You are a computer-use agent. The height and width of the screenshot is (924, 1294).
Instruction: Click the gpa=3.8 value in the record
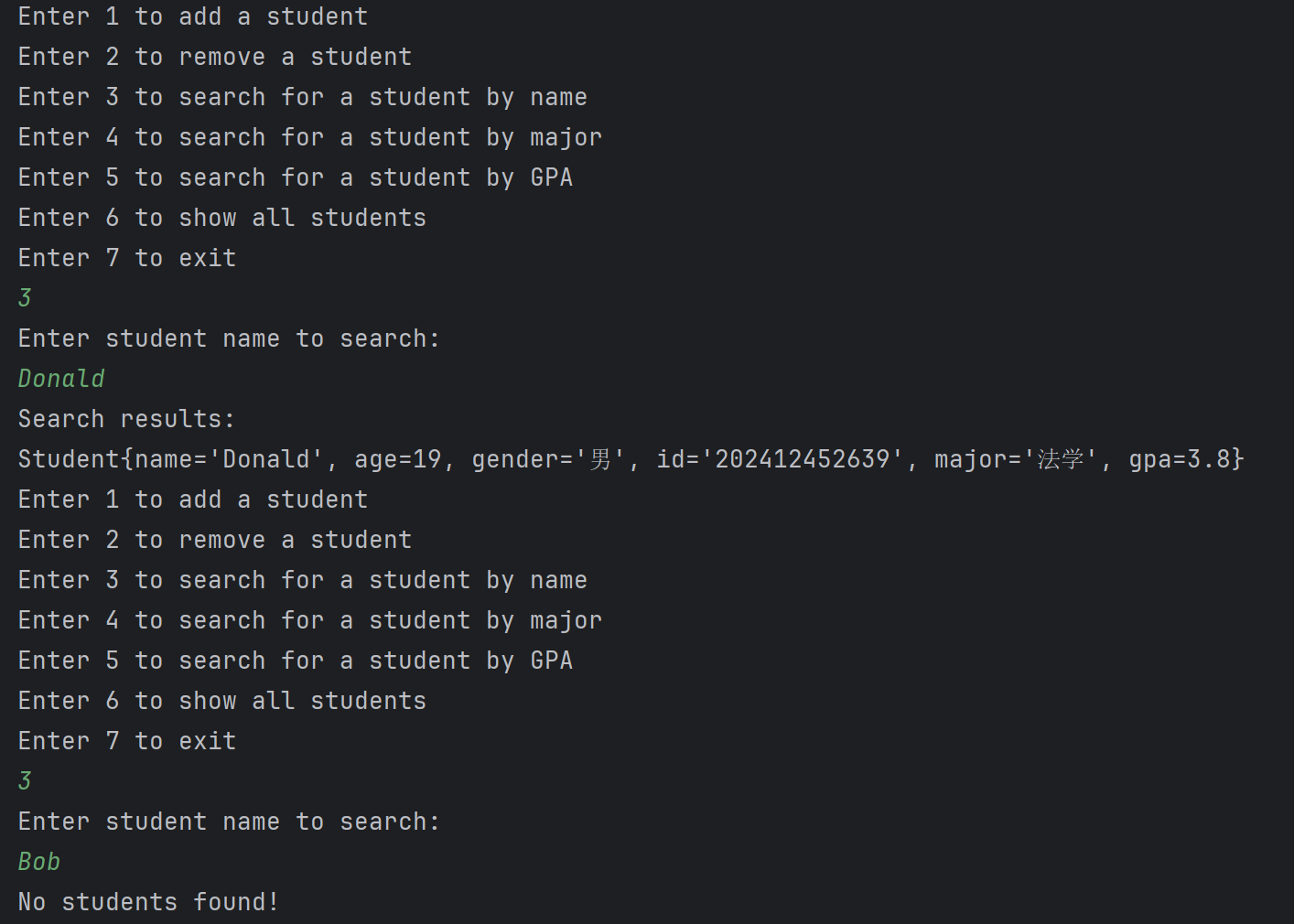pyautogui.click(x=1184, y=459)
